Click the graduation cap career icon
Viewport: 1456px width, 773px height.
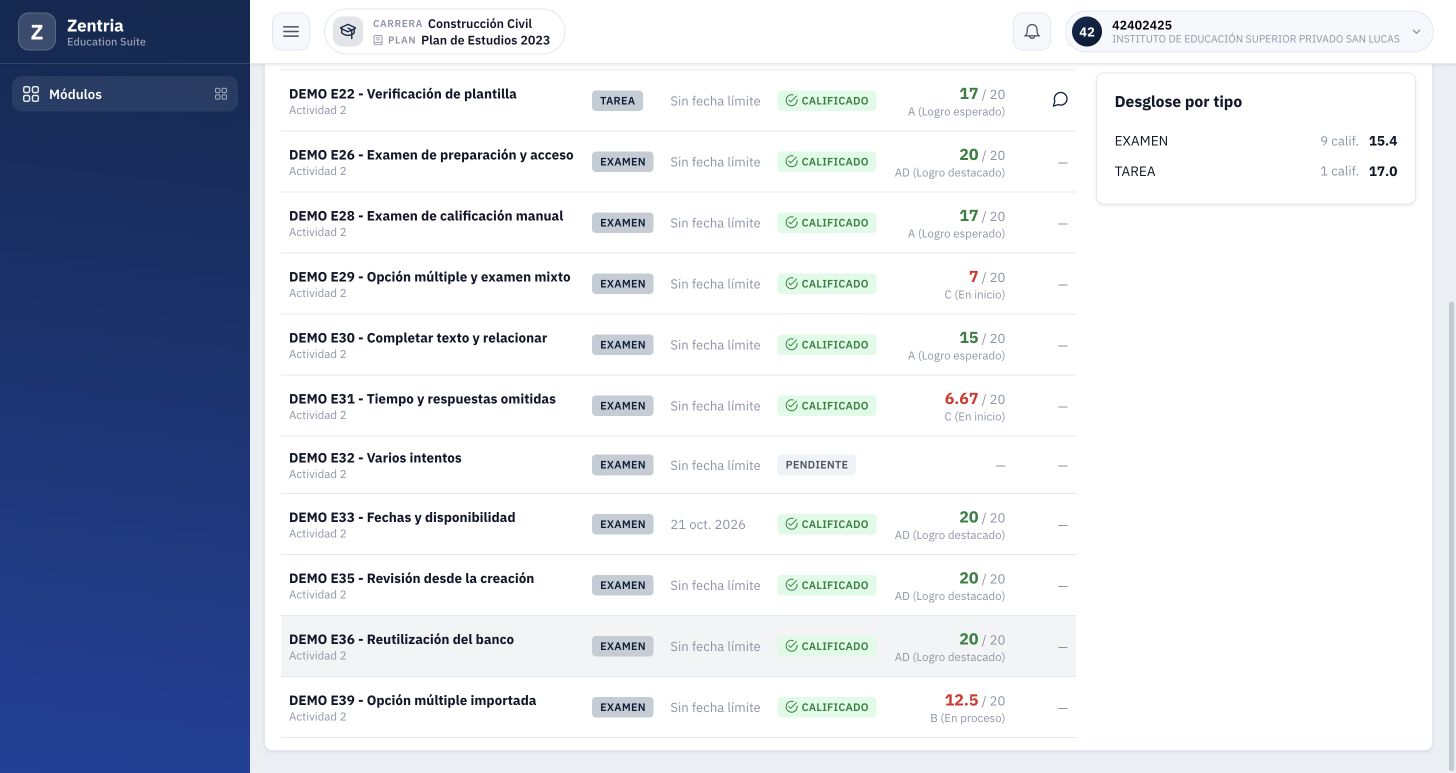pos(348,32)
